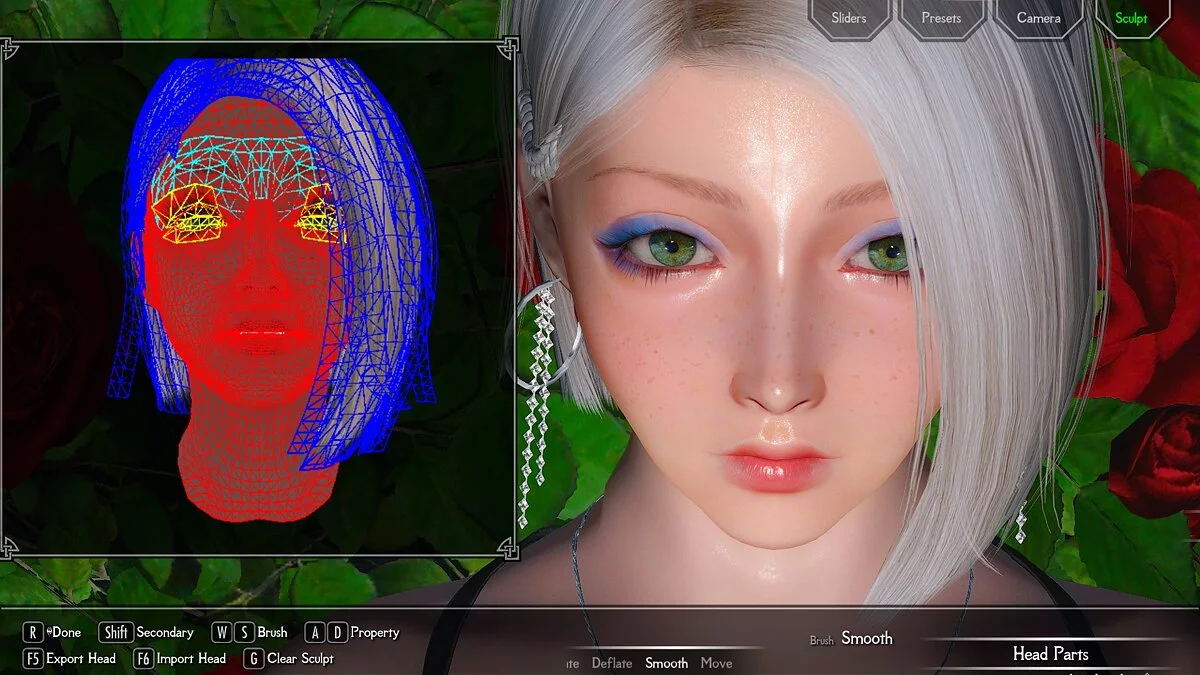Click the A key icon for Property
1200x675 pixels.
point(315,632)
